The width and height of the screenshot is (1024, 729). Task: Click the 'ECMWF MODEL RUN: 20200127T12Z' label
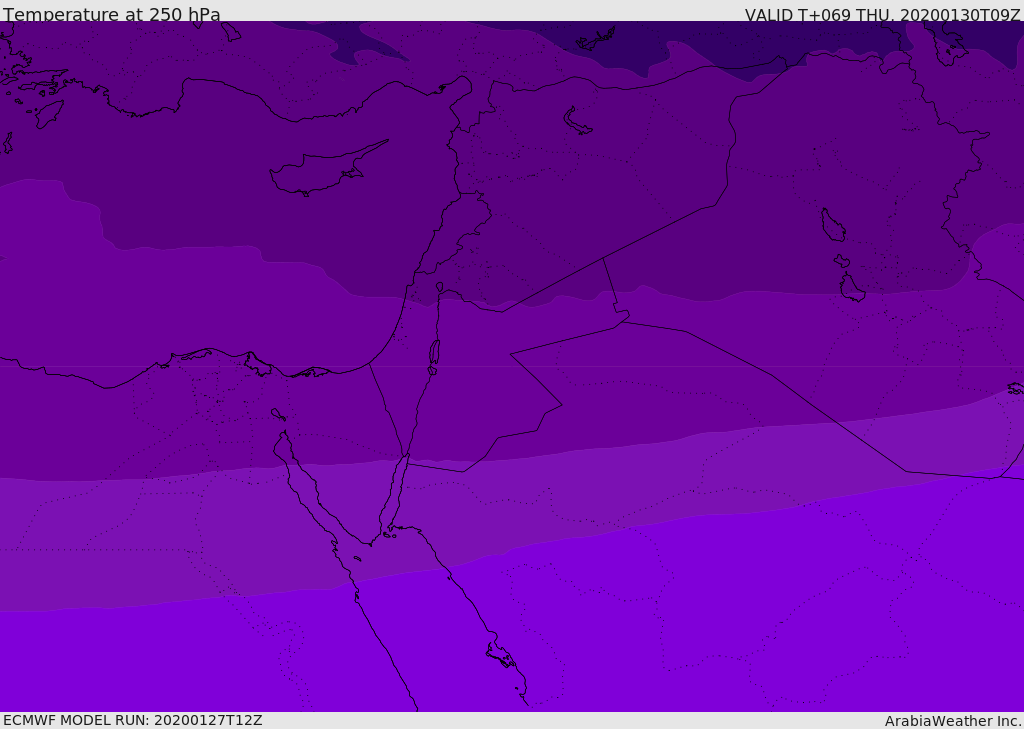(133, 721)
